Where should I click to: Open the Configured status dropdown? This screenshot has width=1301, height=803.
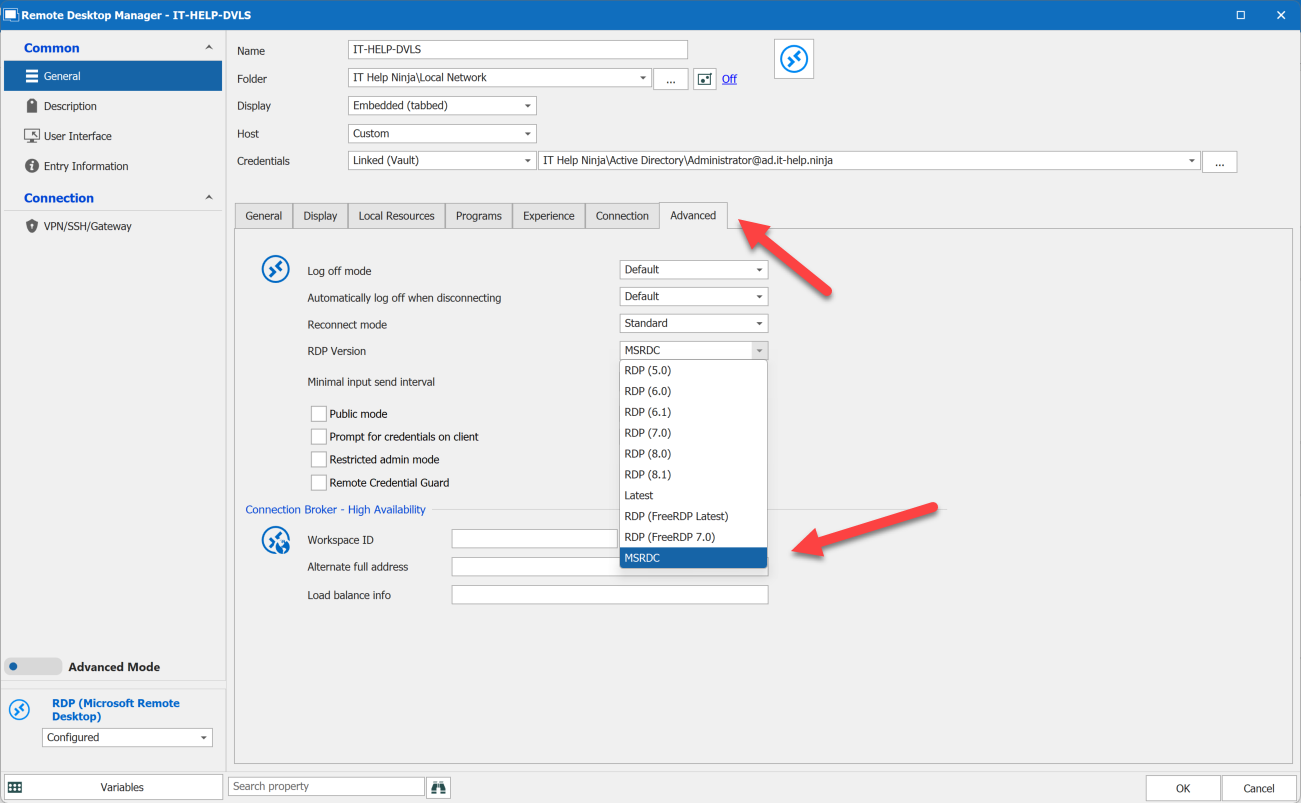(127, 737)
